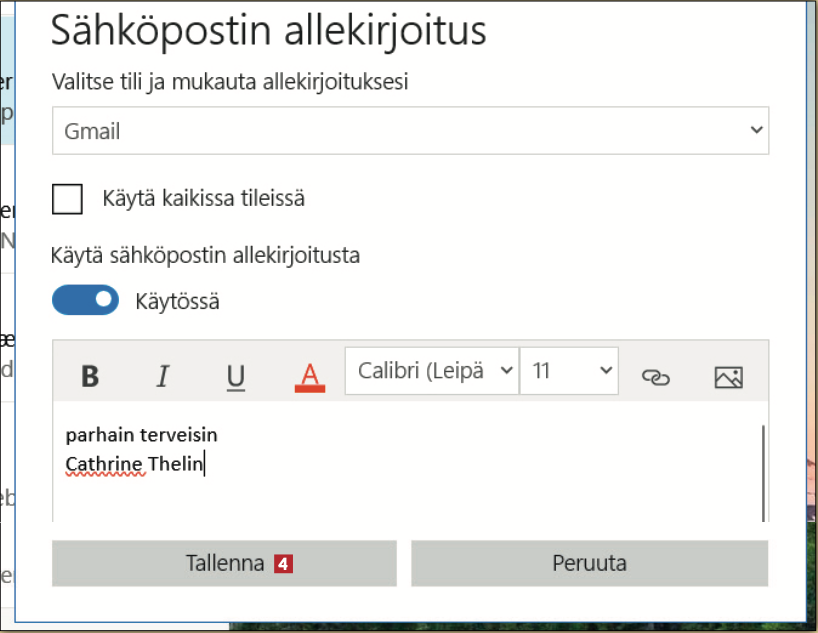This screenshot has width=818, height=633.
Task: Click the Käytä kaikissa tileissä label text
Action: [x=203, y=199]
